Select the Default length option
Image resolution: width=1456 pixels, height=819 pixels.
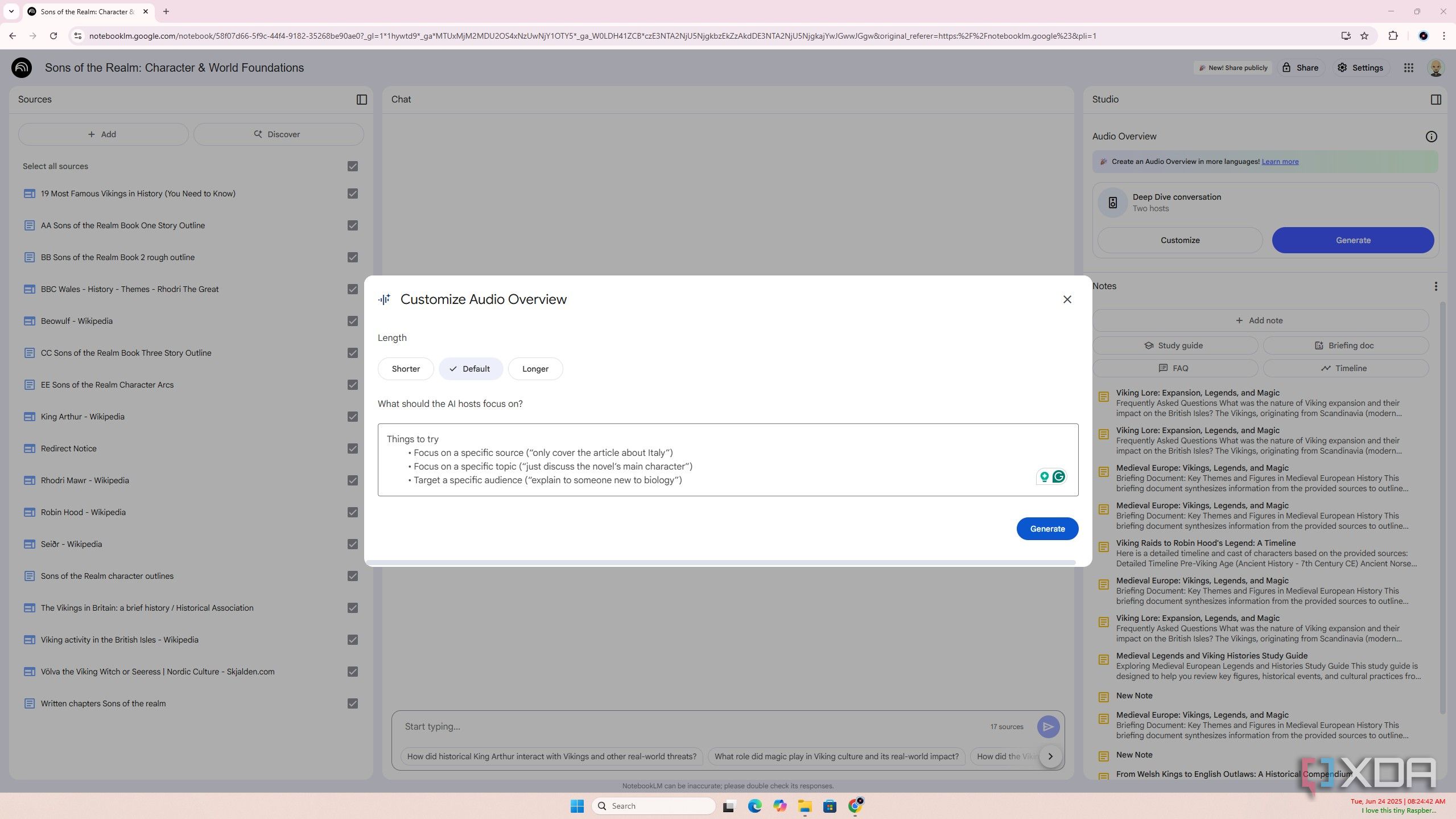coord(470,369)
